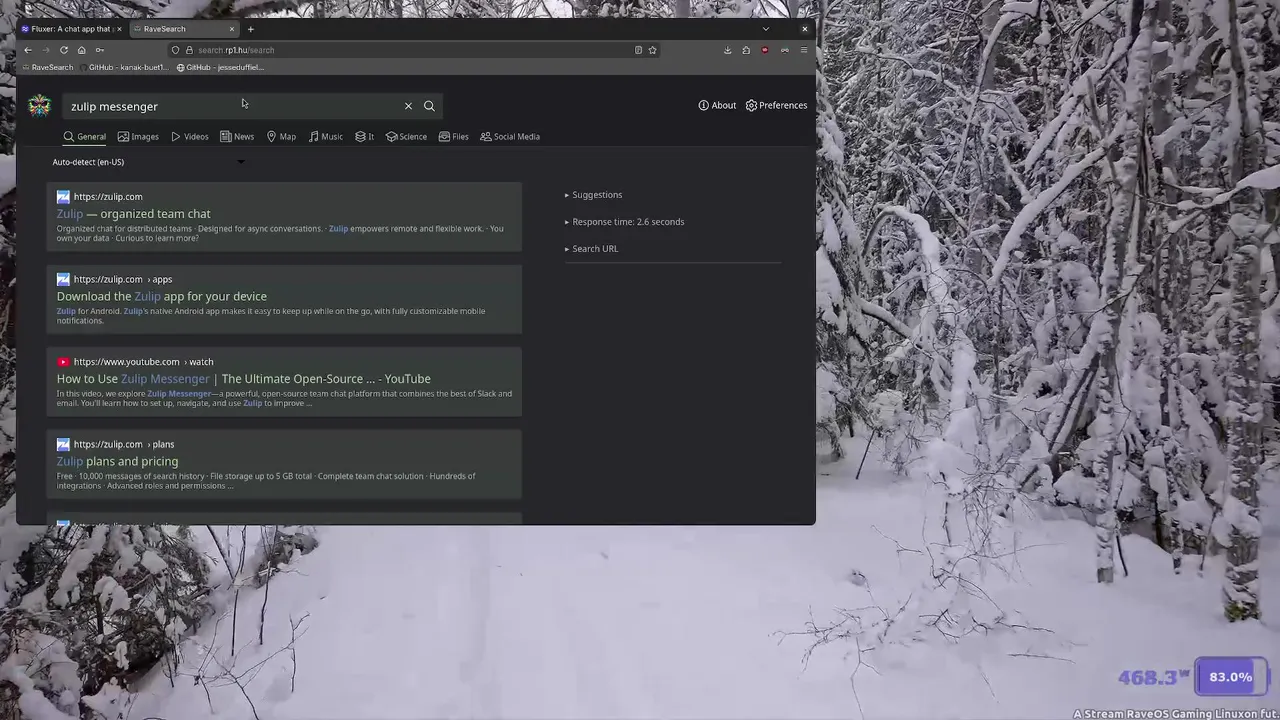Open Download the Zulip app result
The width and height of the screenshot is (1280, 720).
click(161, 296)
